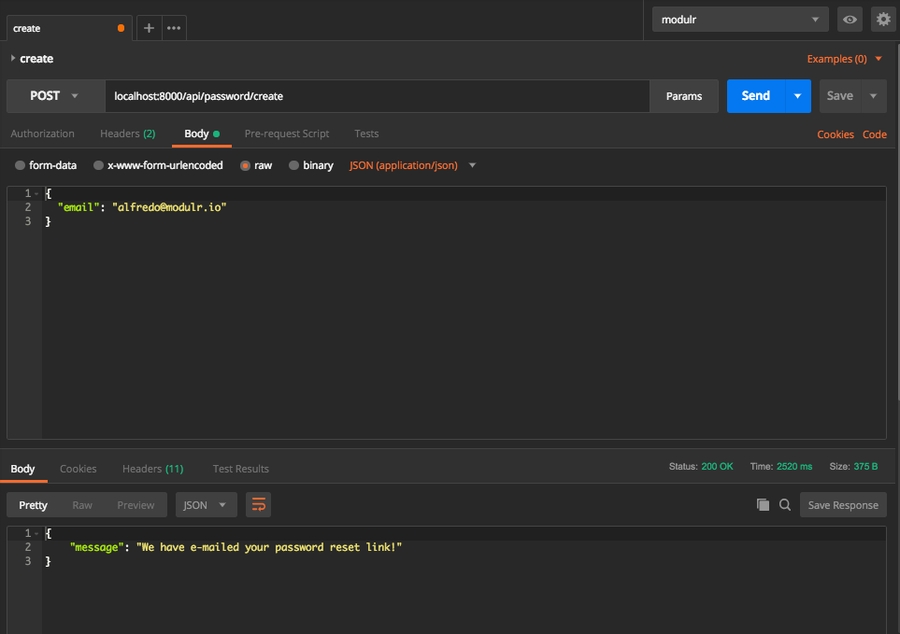900x634 pixels.
Task: Toggle line wrap icon in response
Action: tap(258, 505)
